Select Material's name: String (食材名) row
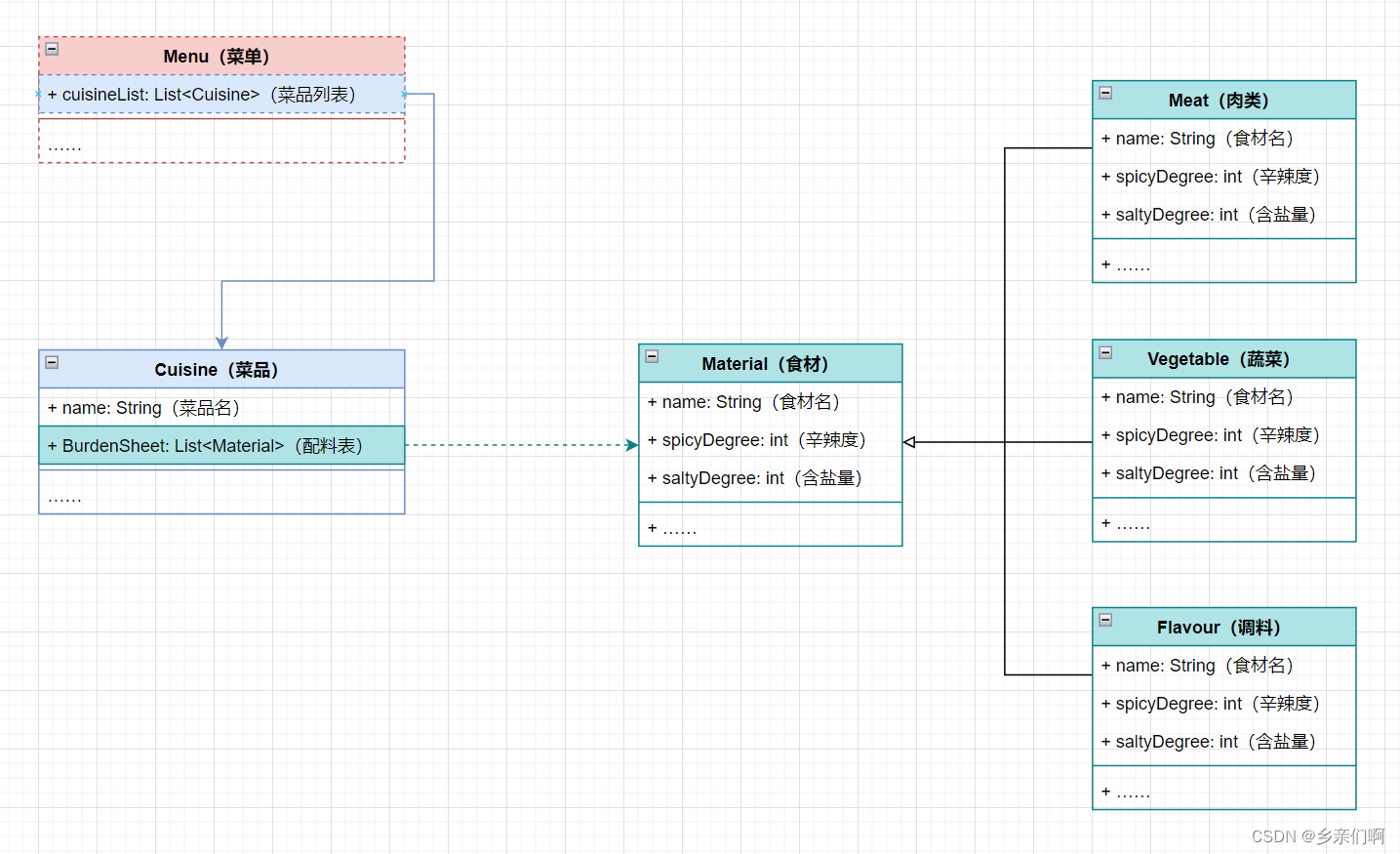The height and width of the screenshot is (854, 1400). tap(771, 402)
